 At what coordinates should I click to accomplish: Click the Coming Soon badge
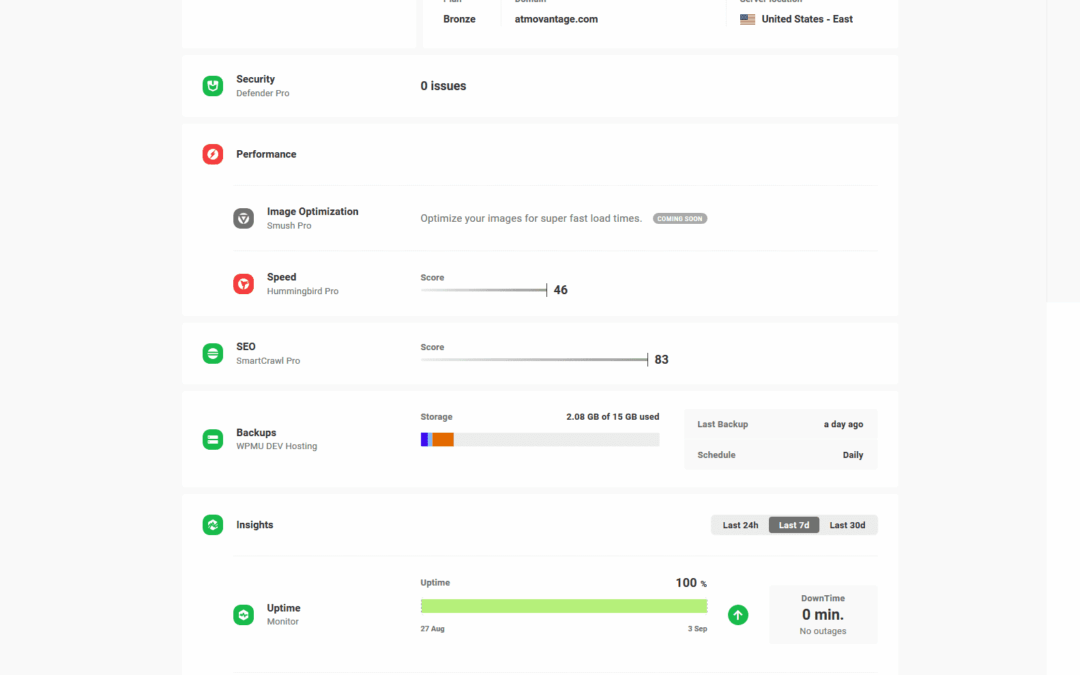tap(680, 218)
